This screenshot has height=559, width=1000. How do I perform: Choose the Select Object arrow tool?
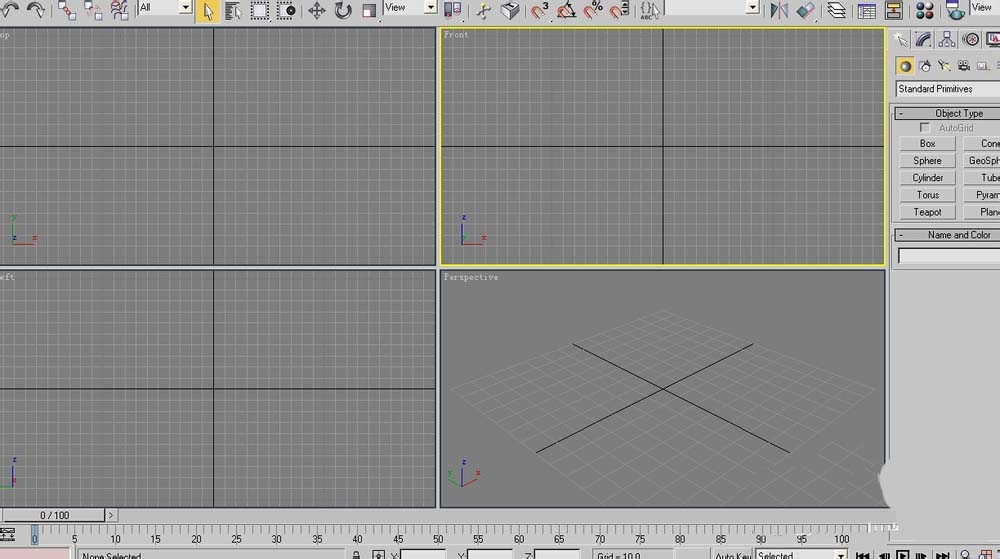click(207, 11)
